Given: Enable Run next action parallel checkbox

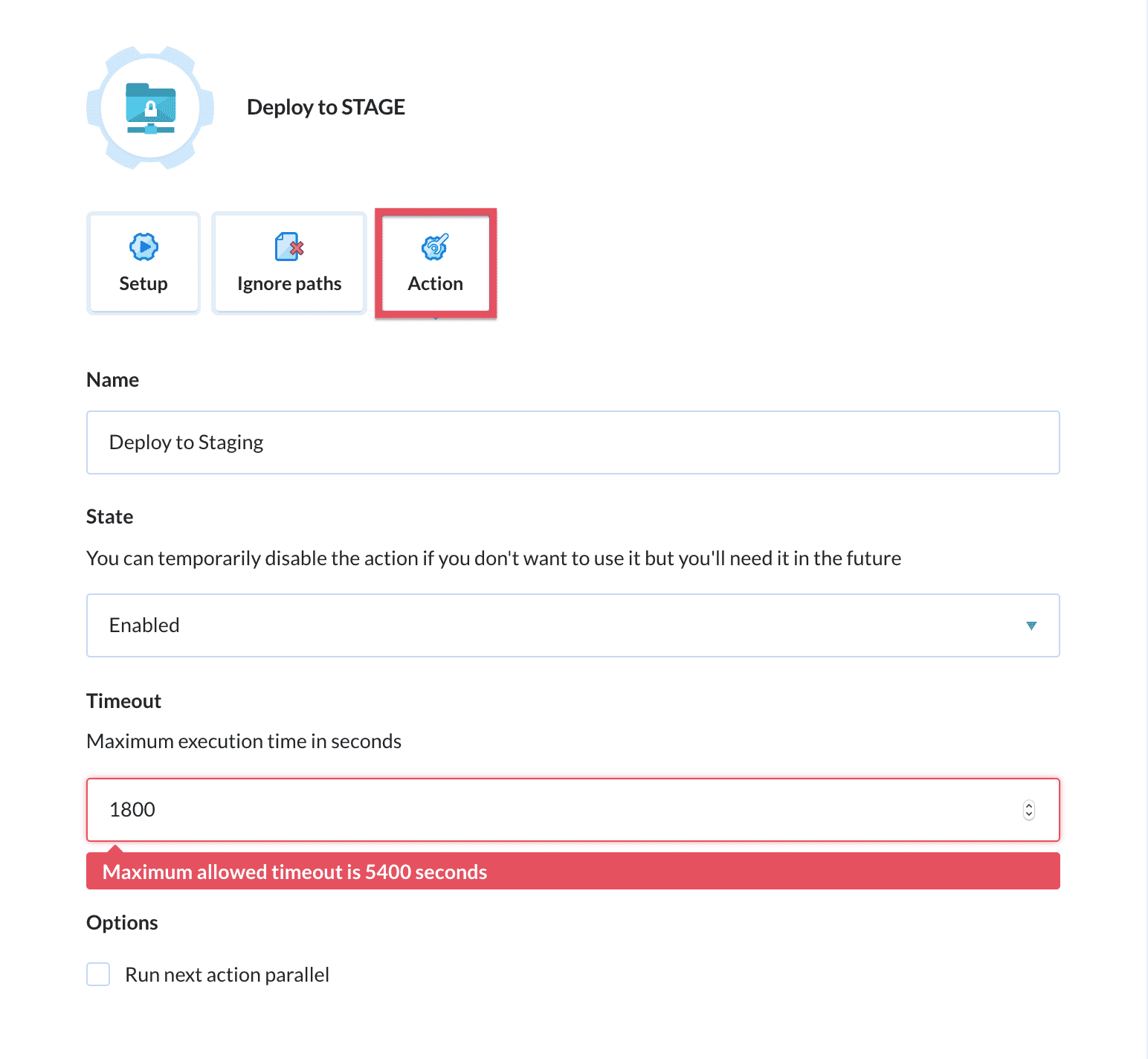Looking at the screenshot, I should pyautogui.click(x=98, y=974).
